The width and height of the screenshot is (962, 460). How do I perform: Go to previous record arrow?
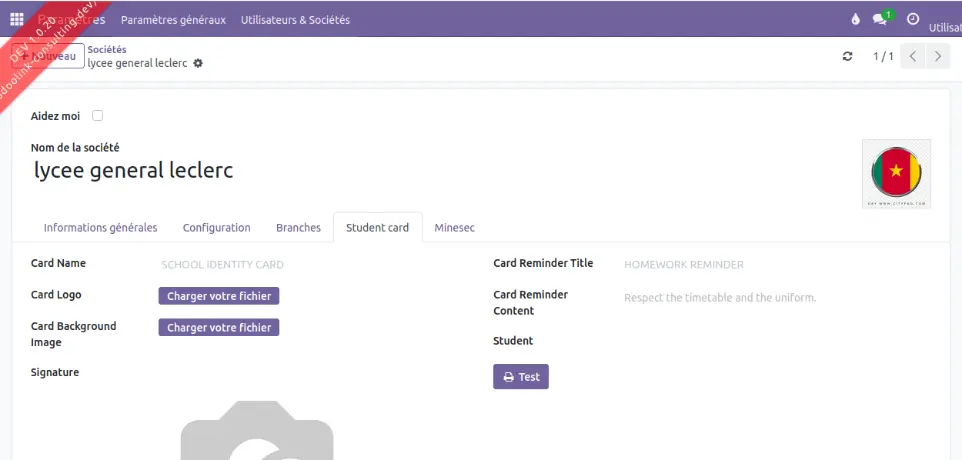point(913,56)
